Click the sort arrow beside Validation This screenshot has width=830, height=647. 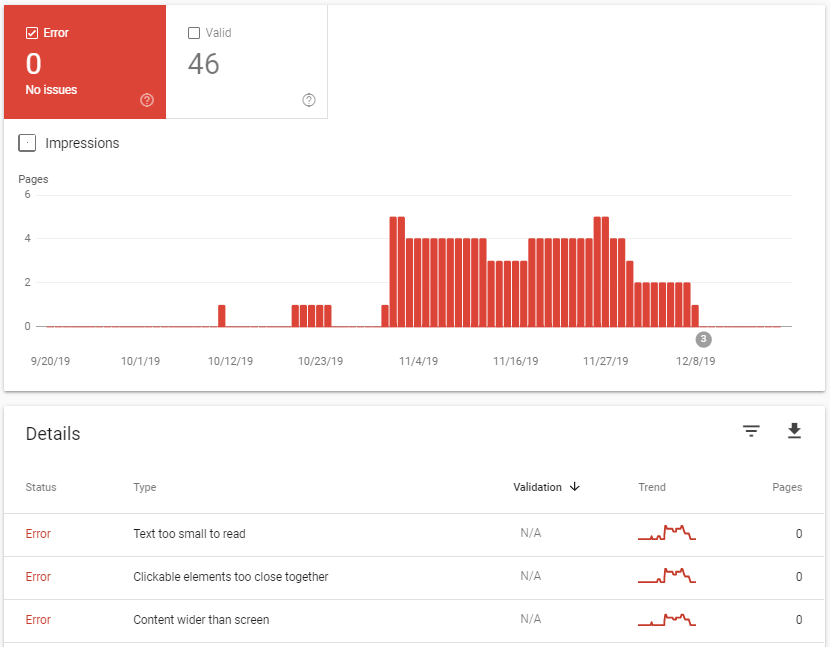tap(575, 487)
